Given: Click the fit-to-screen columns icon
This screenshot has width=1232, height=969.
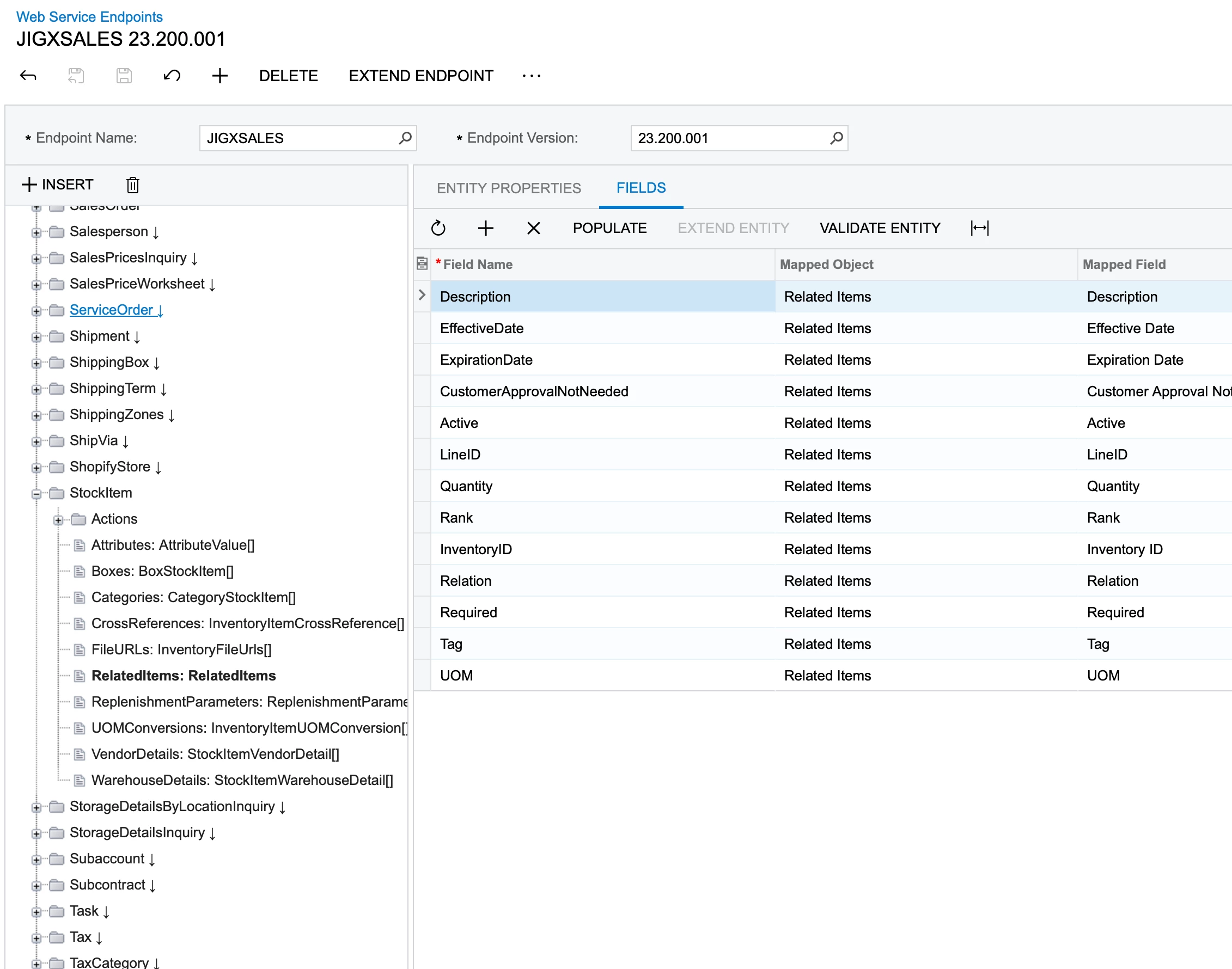Looking at the screenshot, I should 979,228.
